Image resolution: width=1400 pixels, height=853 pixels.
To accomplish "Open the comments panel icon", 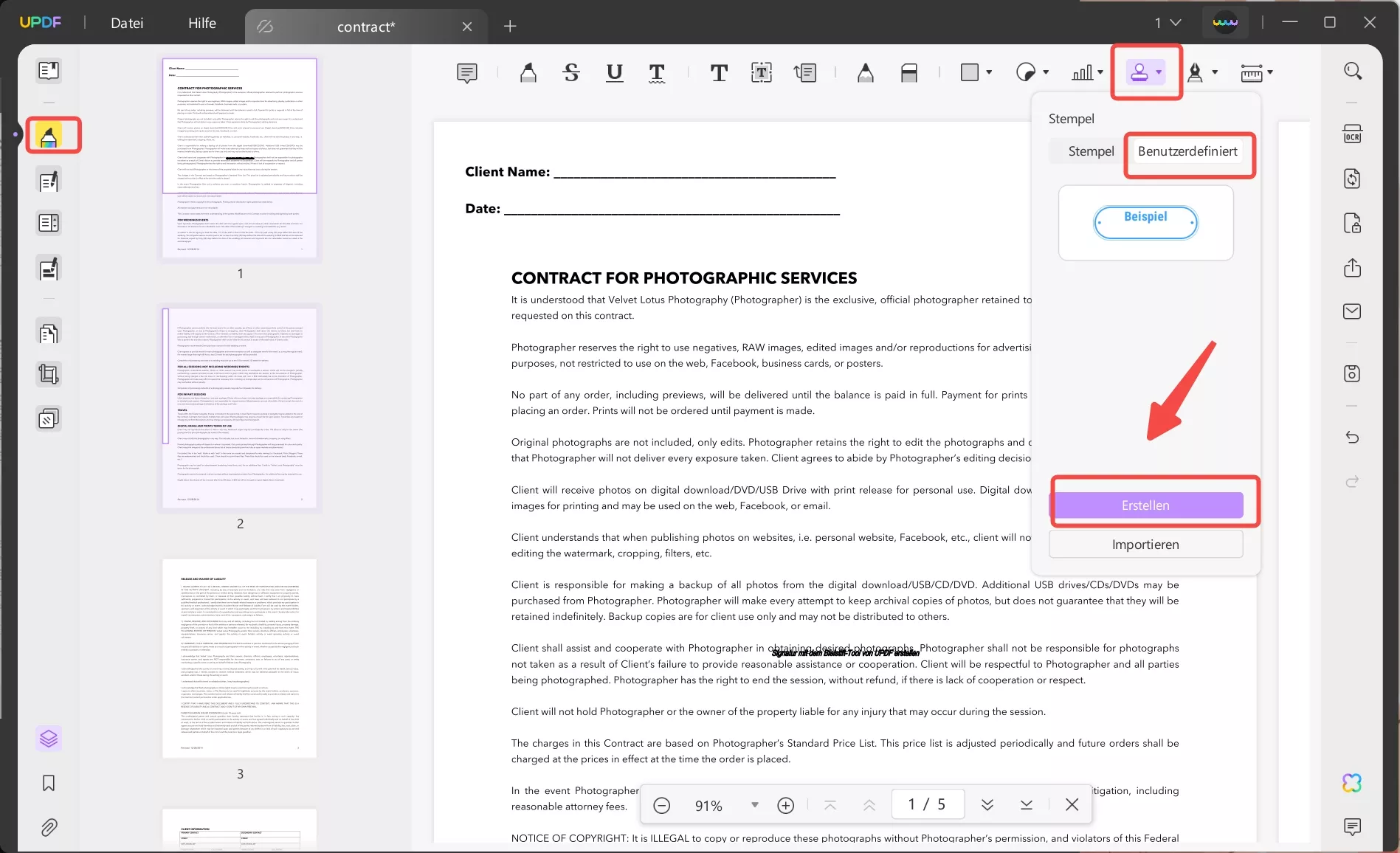I will 1353,826.
